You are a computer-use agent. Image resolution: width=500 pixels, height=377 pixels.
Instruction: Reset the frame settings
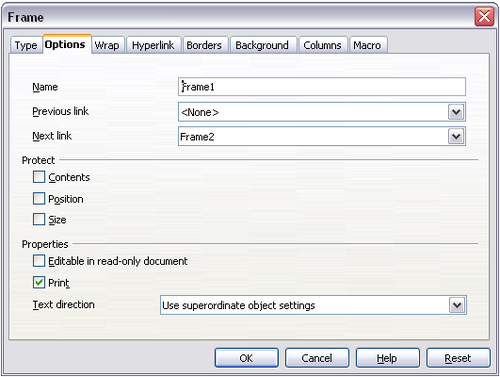458,358
